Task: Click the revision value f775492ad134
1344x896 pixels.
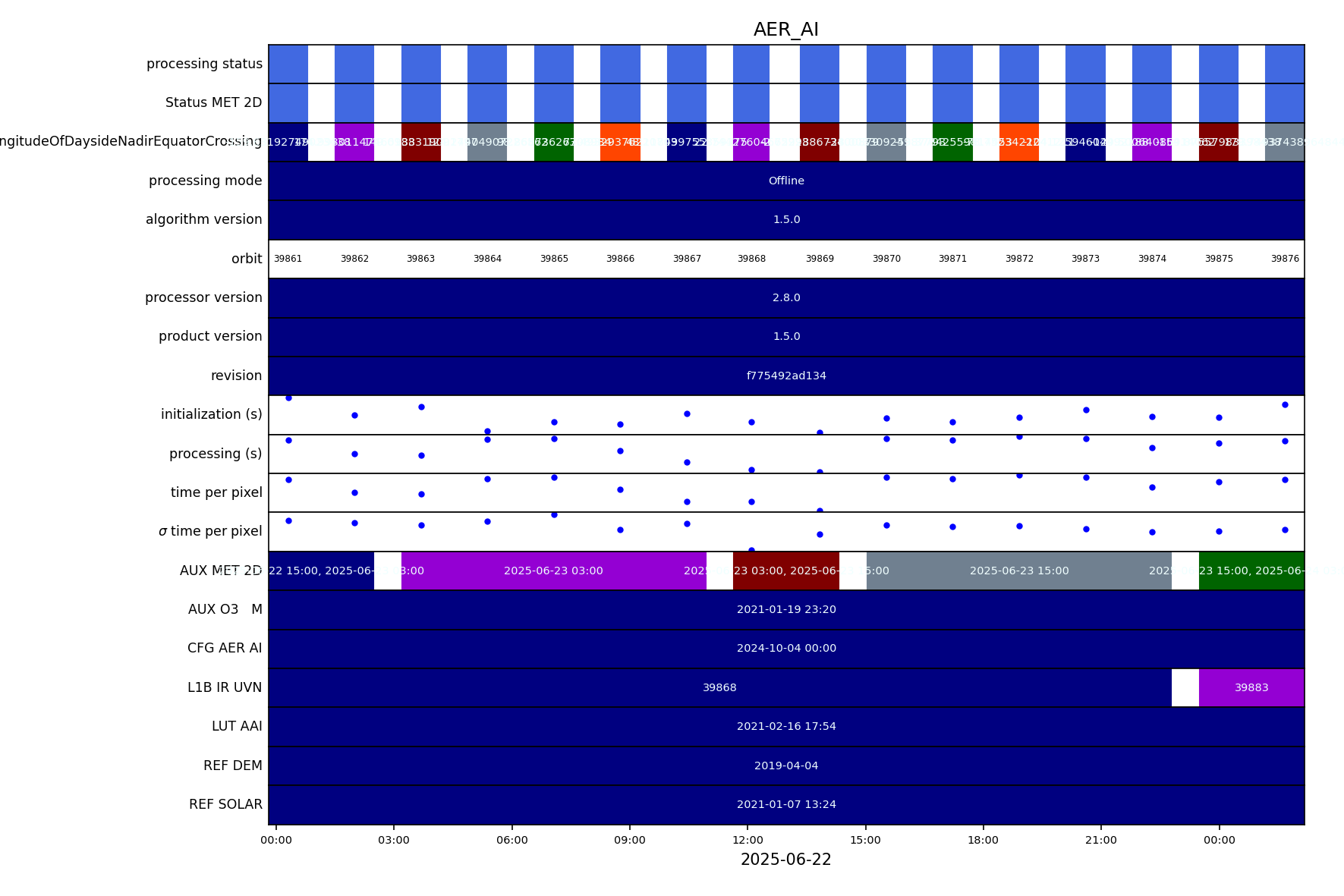Action: (x=785, y=376)
